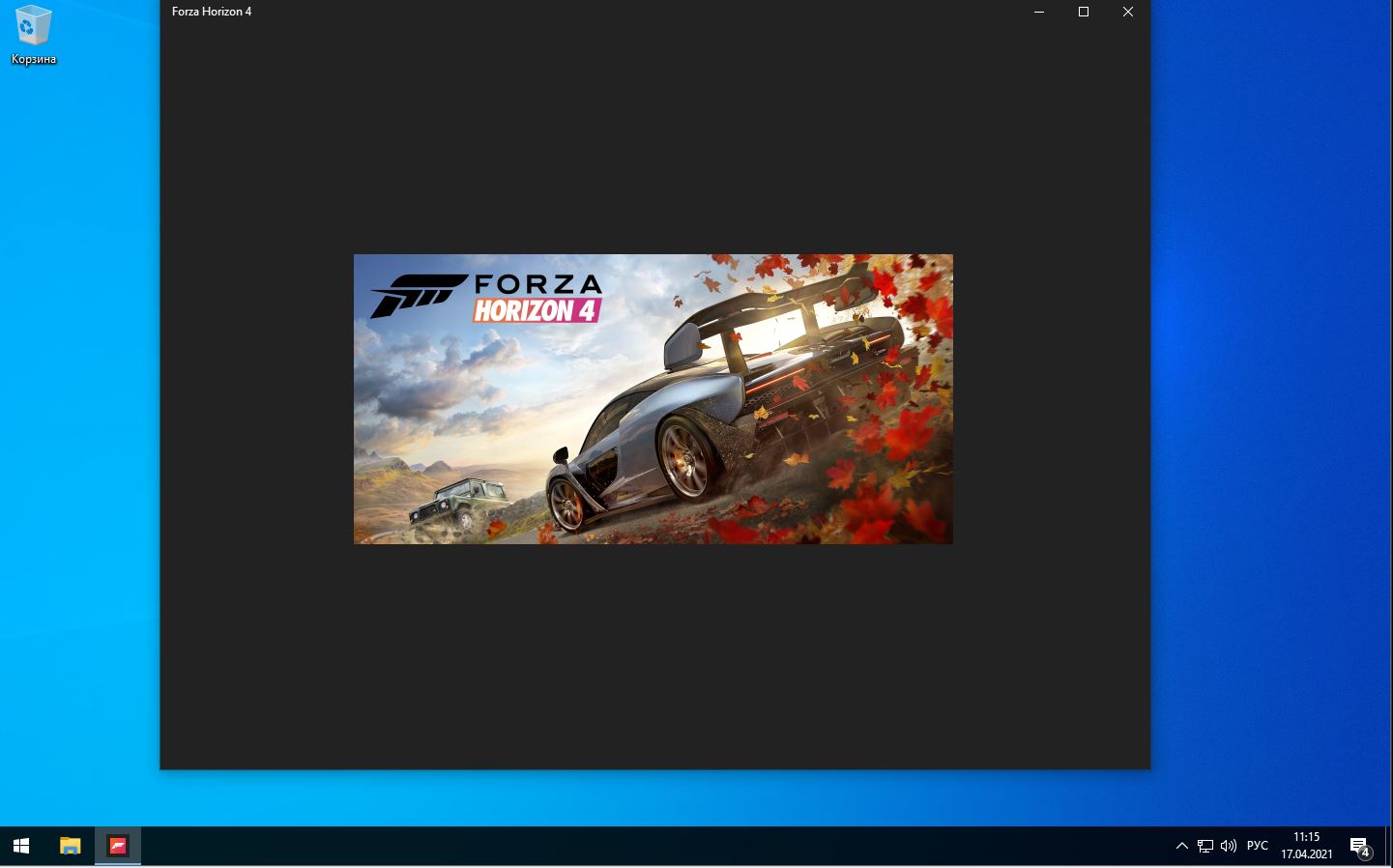Launch File Explorer from the taskbar
1393x868 pixels.
click(x=70, y=846)
